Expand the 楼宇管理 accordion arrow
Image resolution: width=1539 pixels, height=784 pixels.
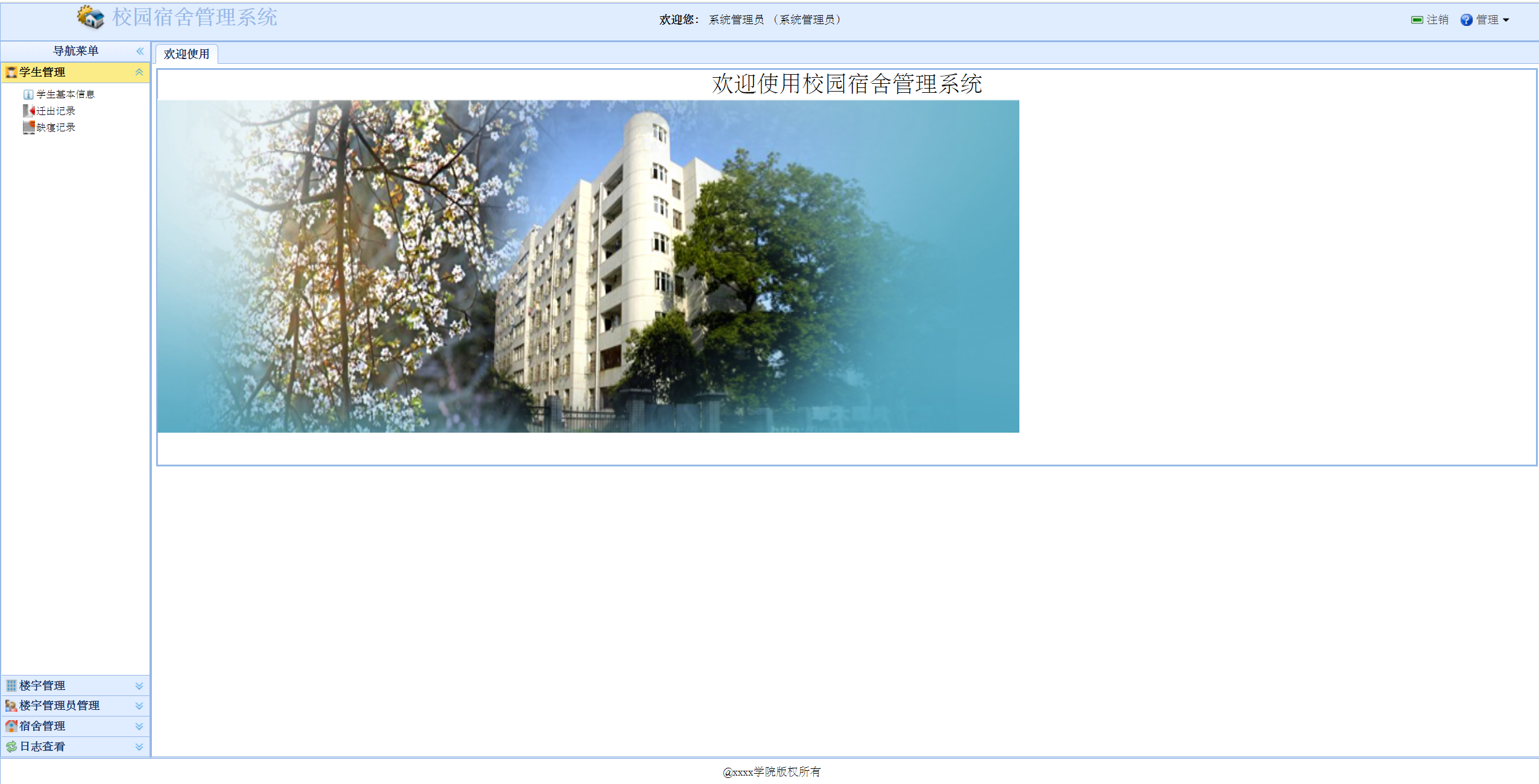(139, 686)
